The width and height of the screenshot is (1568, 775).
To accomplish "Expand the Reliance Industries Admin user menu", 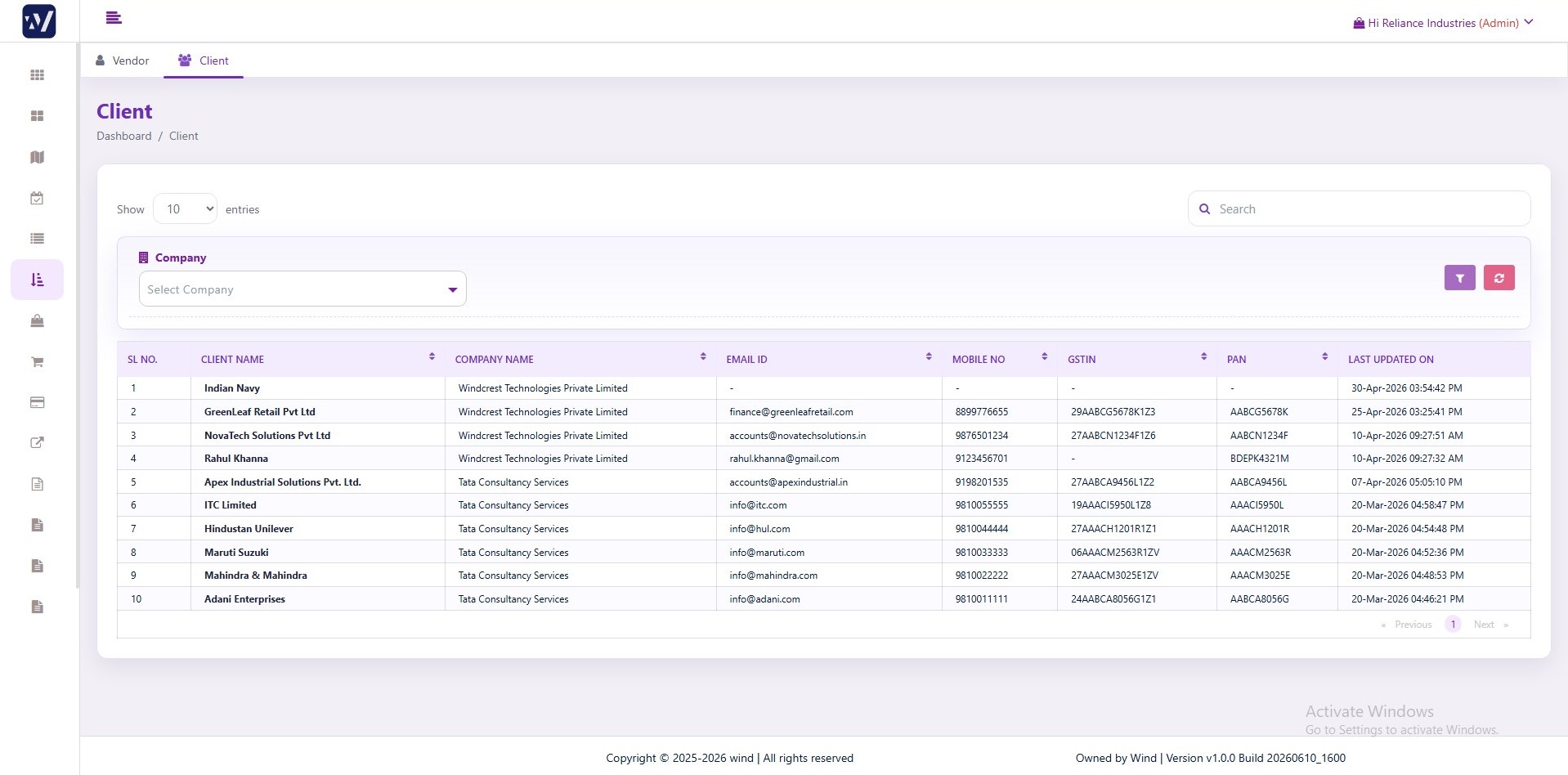I will click(1443, 23).
